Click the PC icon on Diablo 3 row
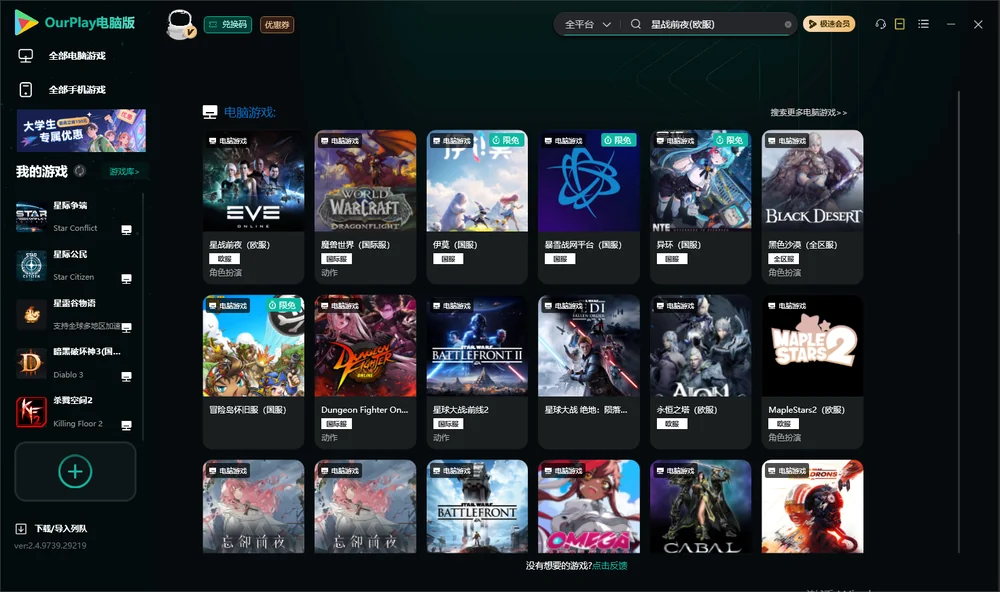The image size is (1000, 592). 126,376
